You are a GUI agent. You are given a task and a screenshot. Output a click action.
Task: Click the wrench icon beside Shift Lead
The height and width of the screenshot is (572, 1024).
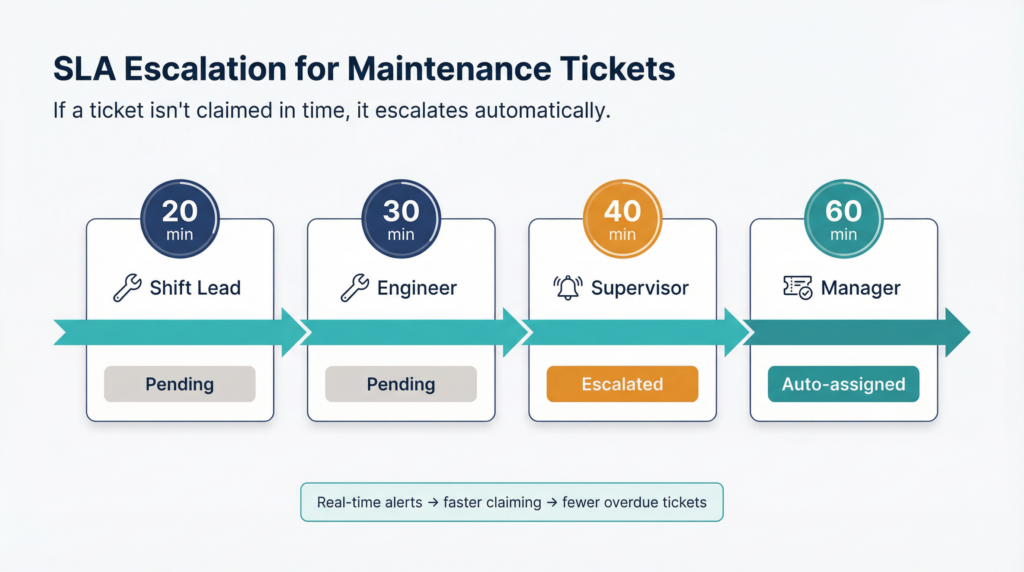click(x=127, y=287)
